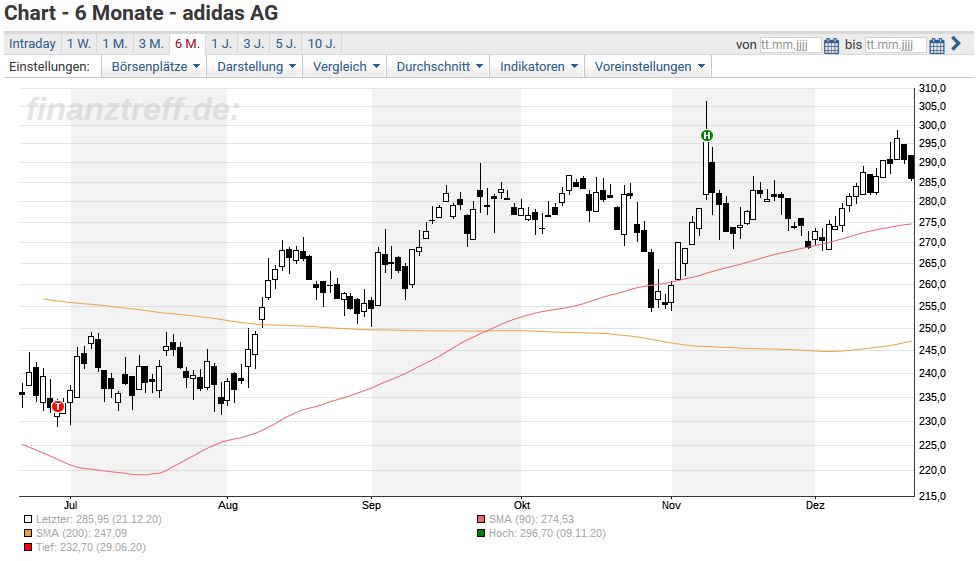980x561 pixels.
Task: Expand the Indikatoren dropdown
Action: pos(538,66)
